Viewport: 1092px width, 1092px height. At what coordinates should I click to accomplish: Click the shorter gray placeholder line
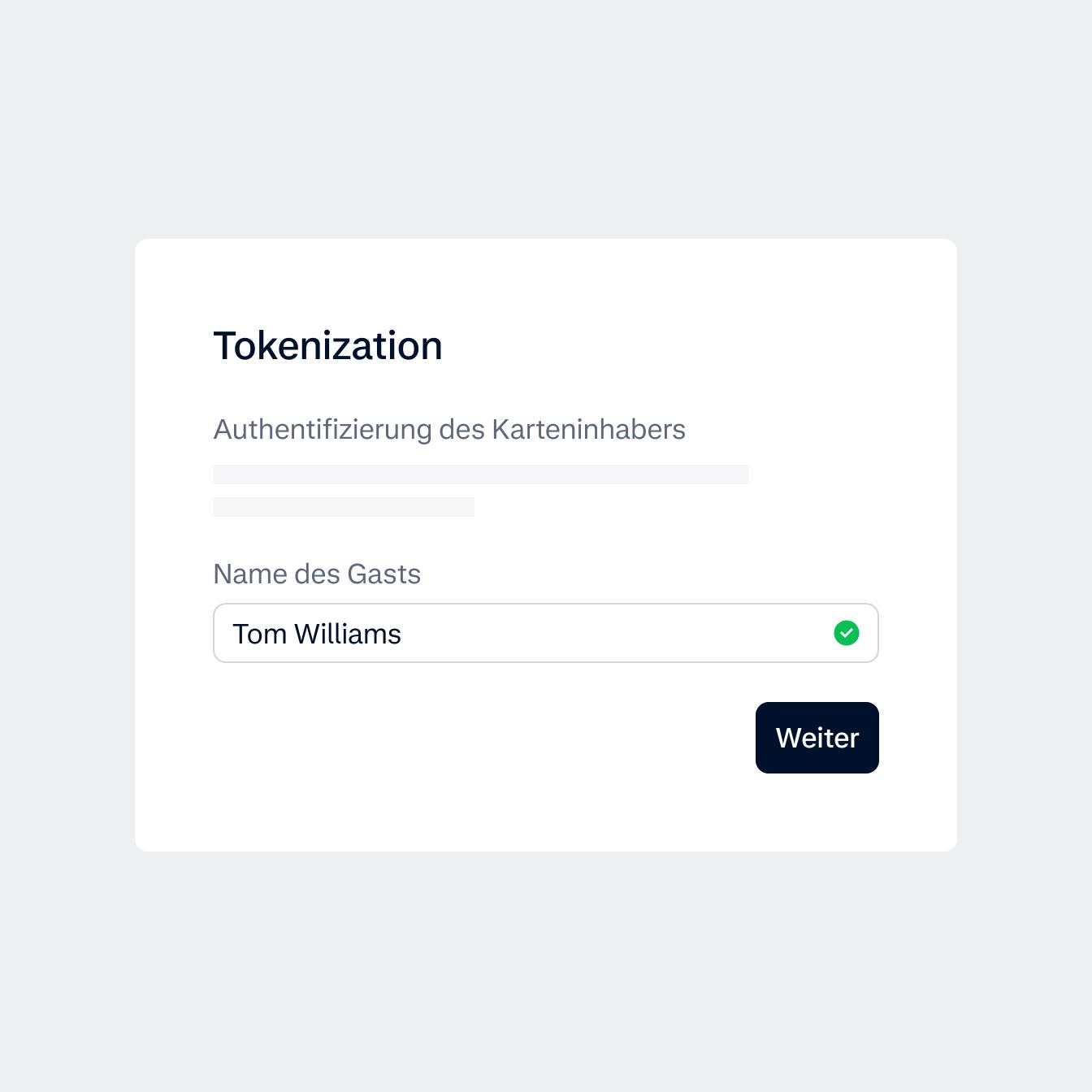pyautogui.click(x=343, y=507)
